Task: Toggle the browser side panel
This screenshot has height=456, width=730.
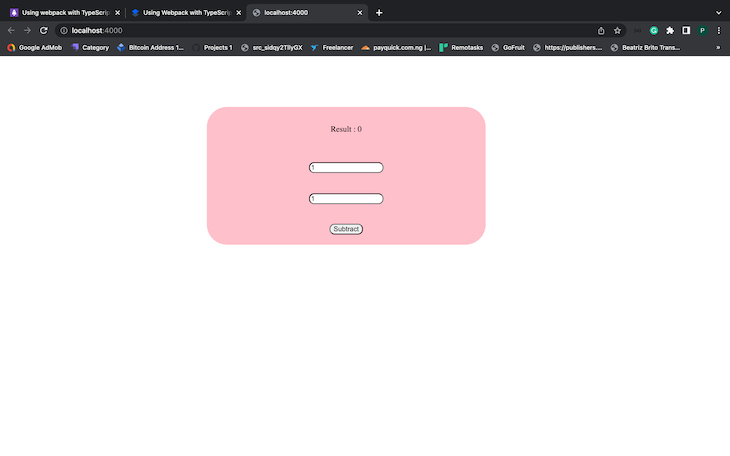Action: coord(686,30)
